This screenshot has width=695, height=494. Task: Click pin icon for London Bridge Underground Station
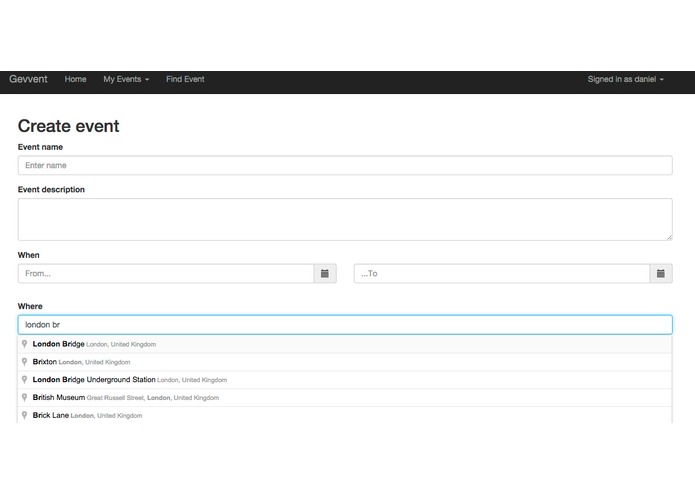point(25,379)
